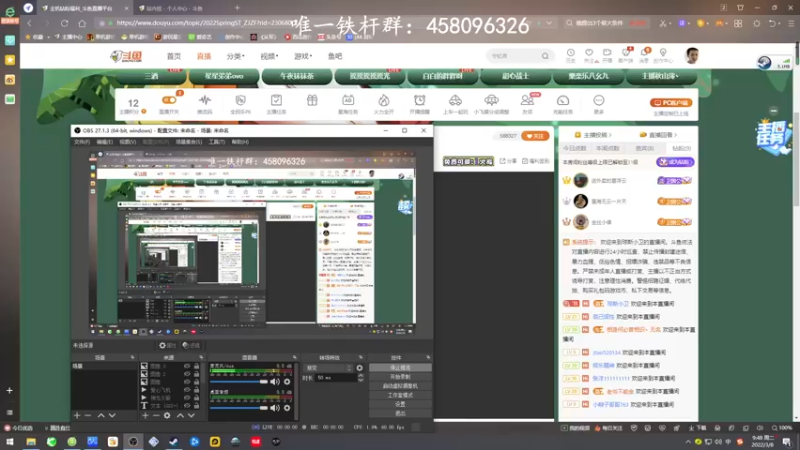800x450 pixels.
Task: Click the gift box icon in streamer toolbar
Action: tap(312, 100)
